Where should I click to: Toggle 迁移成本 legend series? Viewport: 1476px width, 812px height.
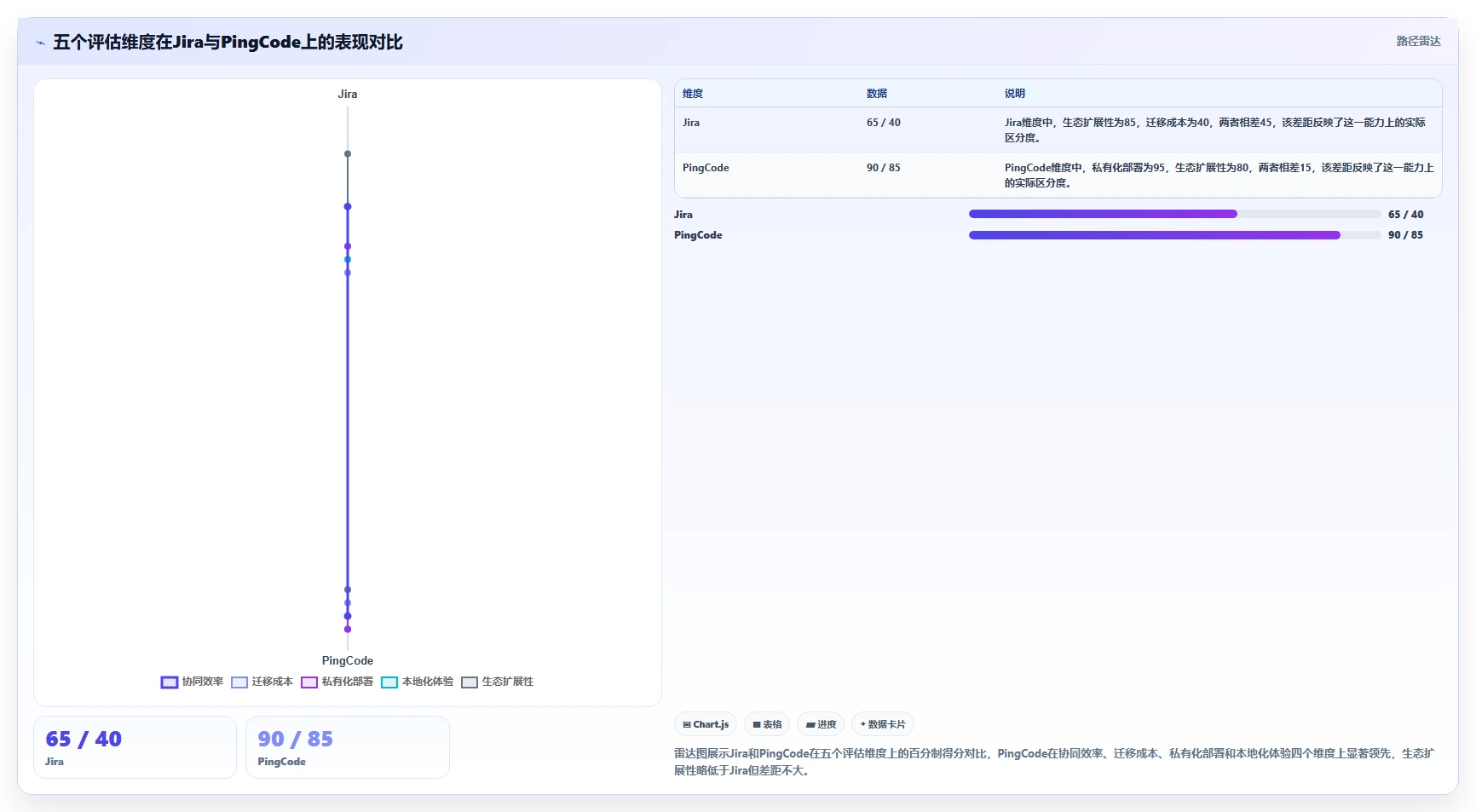point(262,682)
